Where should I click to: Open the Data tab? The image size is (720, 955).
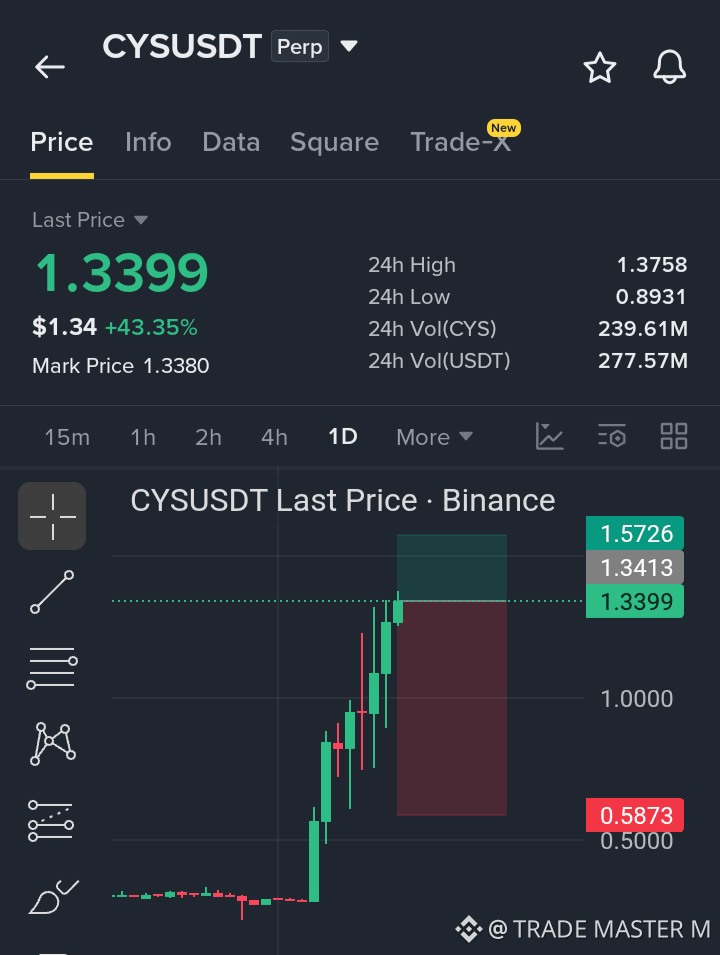click(231, 142)
